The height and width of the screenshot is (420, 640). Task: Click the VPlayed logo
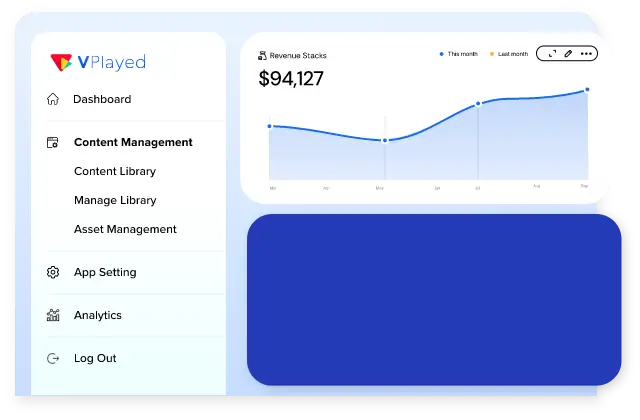(98, 62)
